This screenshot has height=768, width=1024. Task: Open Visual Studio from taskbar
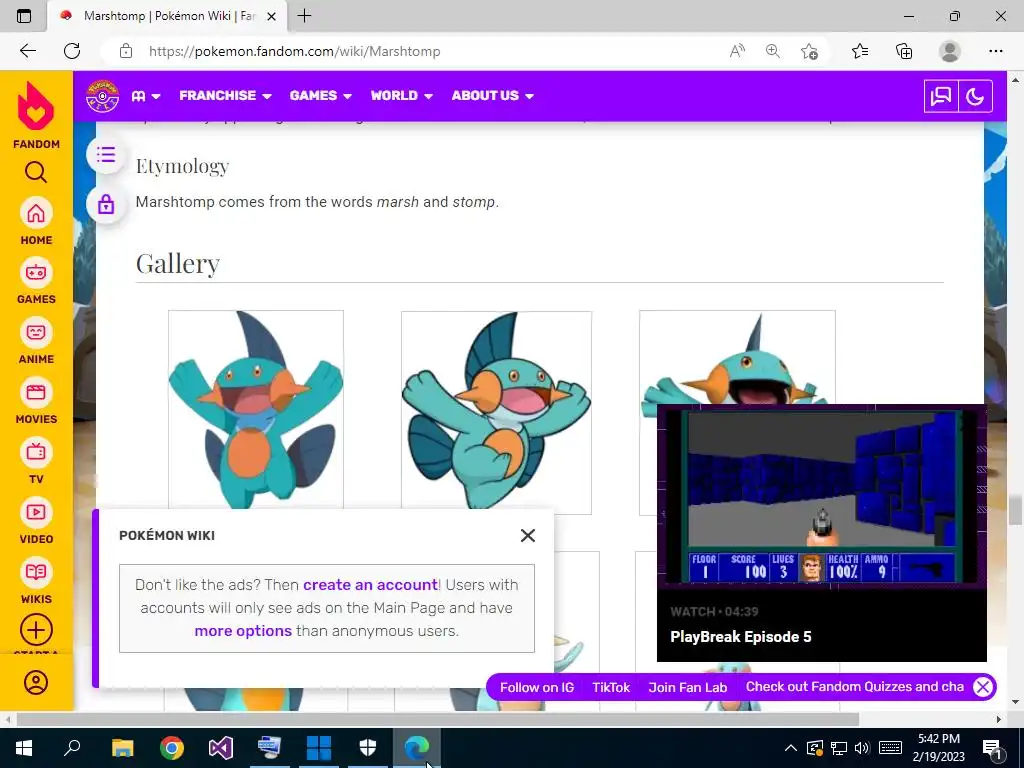click(221, 748)
